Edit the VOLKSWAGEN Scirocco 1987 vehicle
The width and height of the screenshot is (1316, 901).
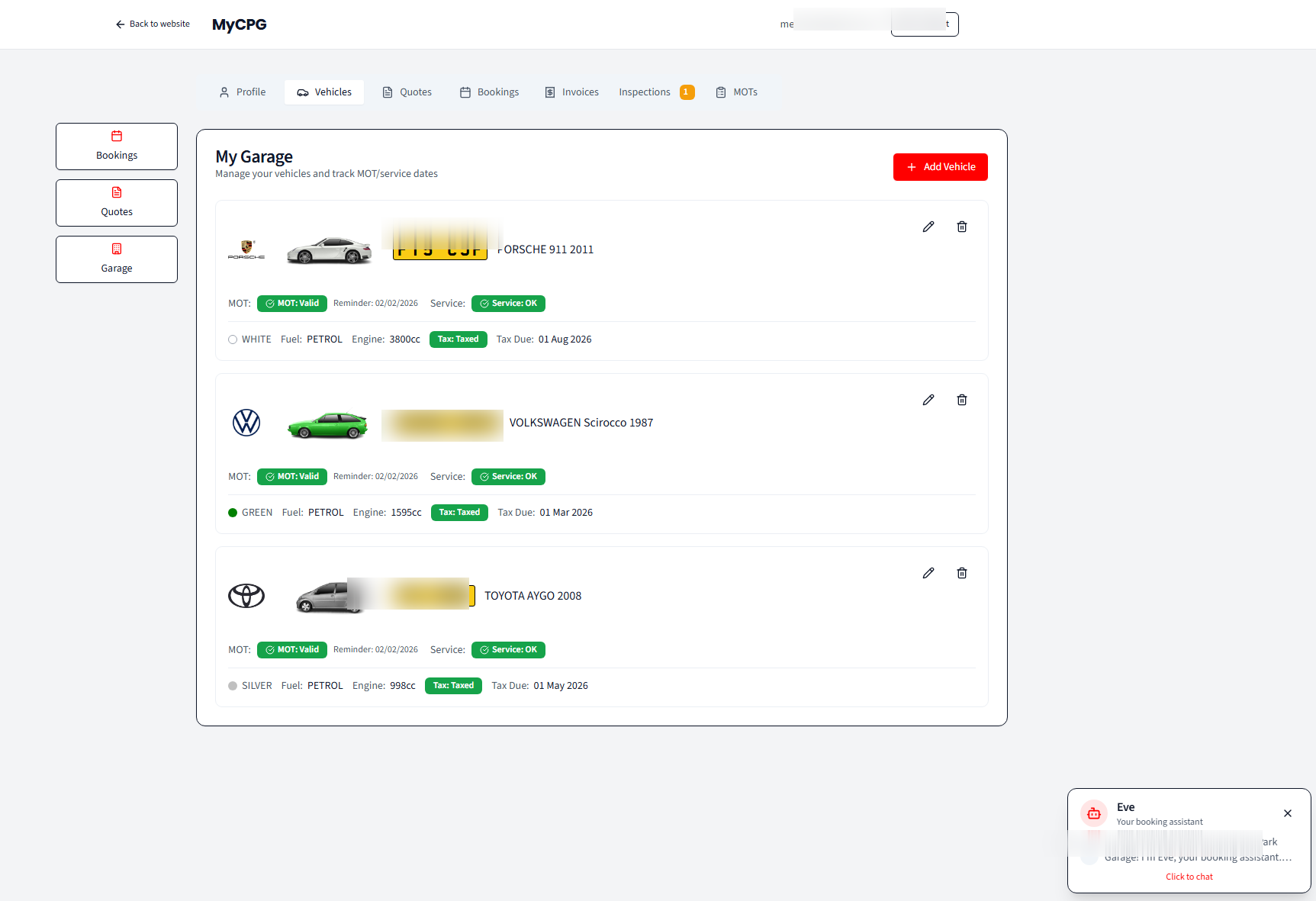[928, 400]
